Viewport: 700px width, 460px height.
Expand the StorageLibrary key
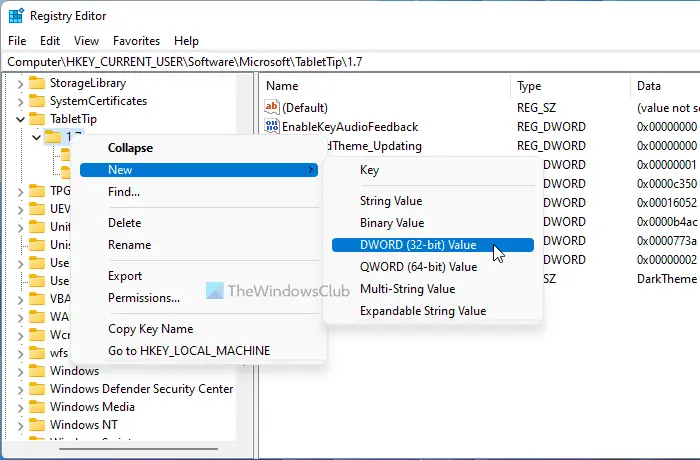tap(20, 84)
